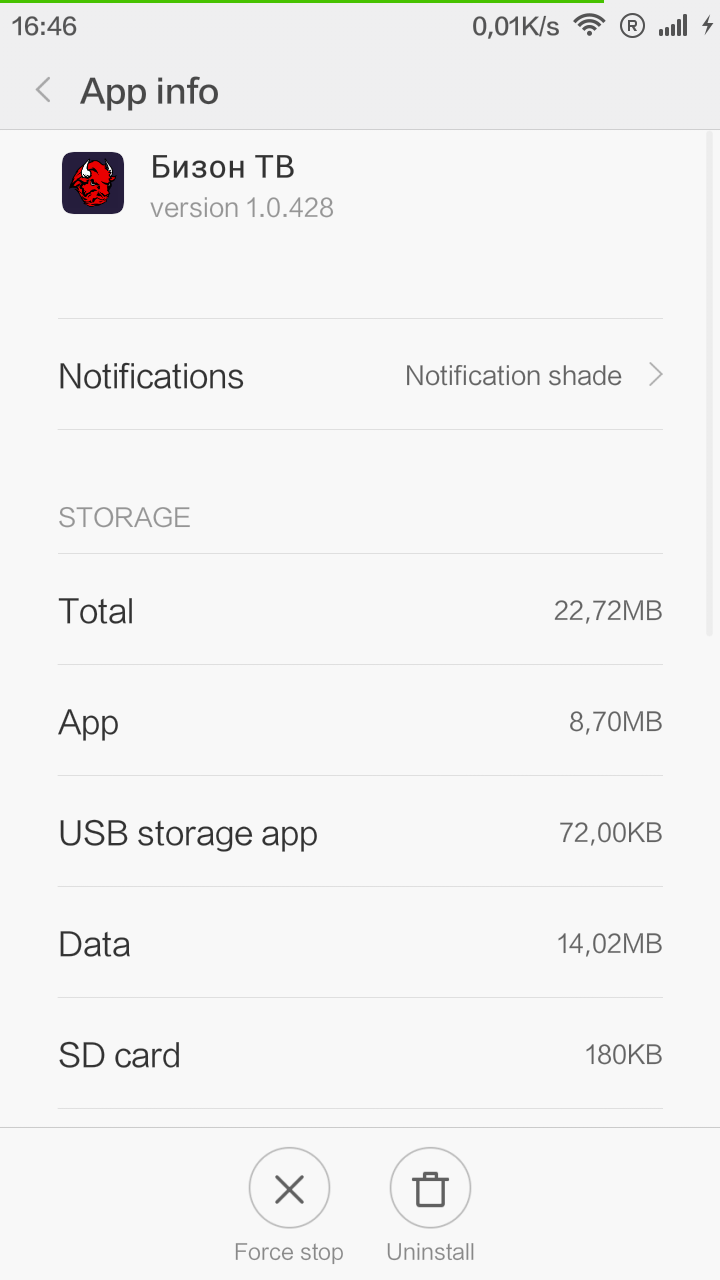Select the USB storage app row
Screen dimensions: 720x1280
[x=360, y=833]
